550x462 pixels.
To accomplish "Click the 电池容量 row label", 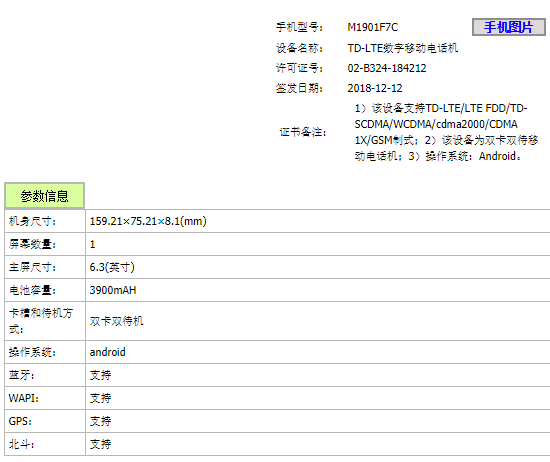I will click(x=32, y=290).
